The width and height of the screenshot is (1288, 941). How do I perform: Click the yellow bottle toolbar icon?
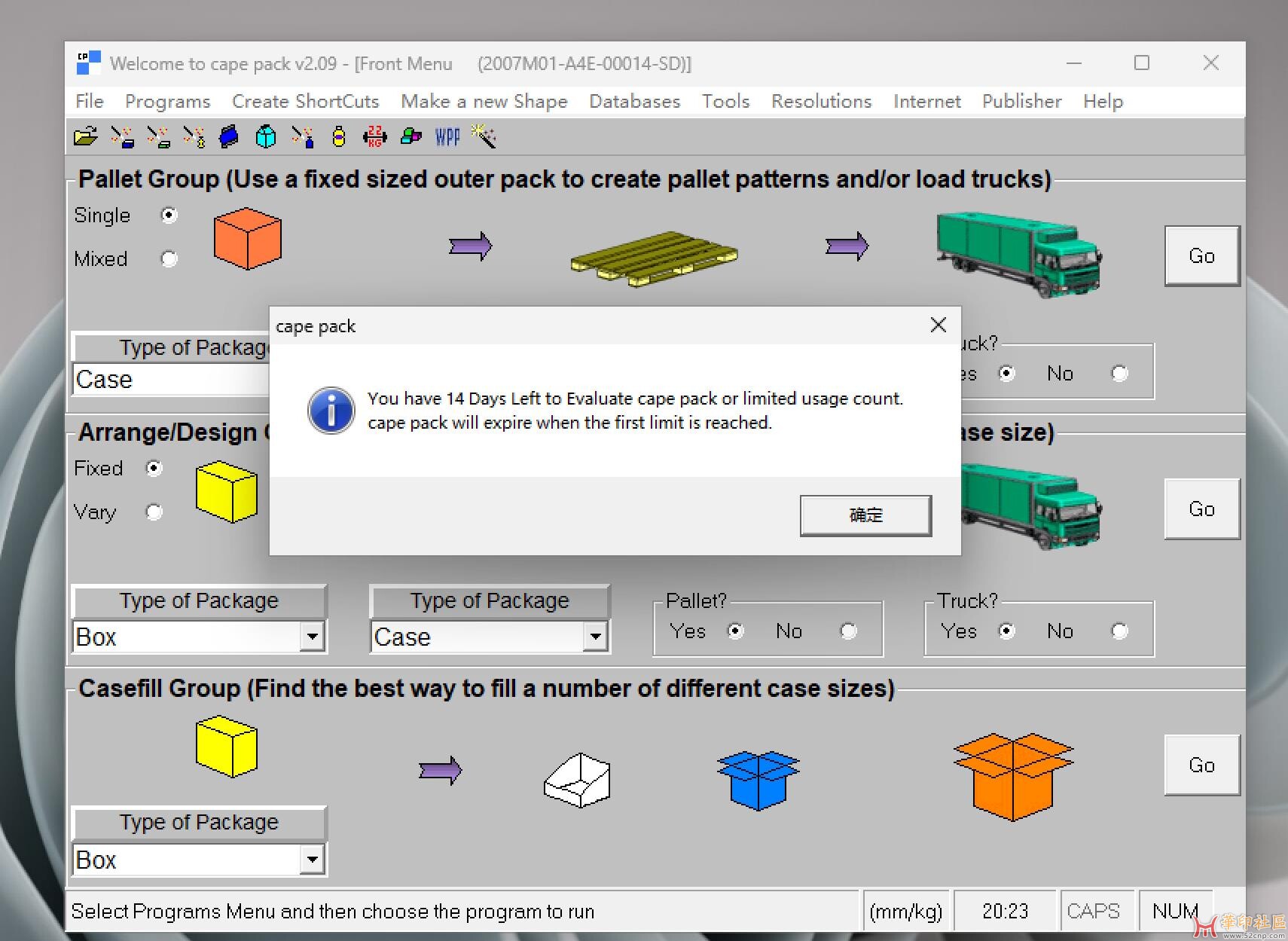pyautogui.click(x=339, y=136)
